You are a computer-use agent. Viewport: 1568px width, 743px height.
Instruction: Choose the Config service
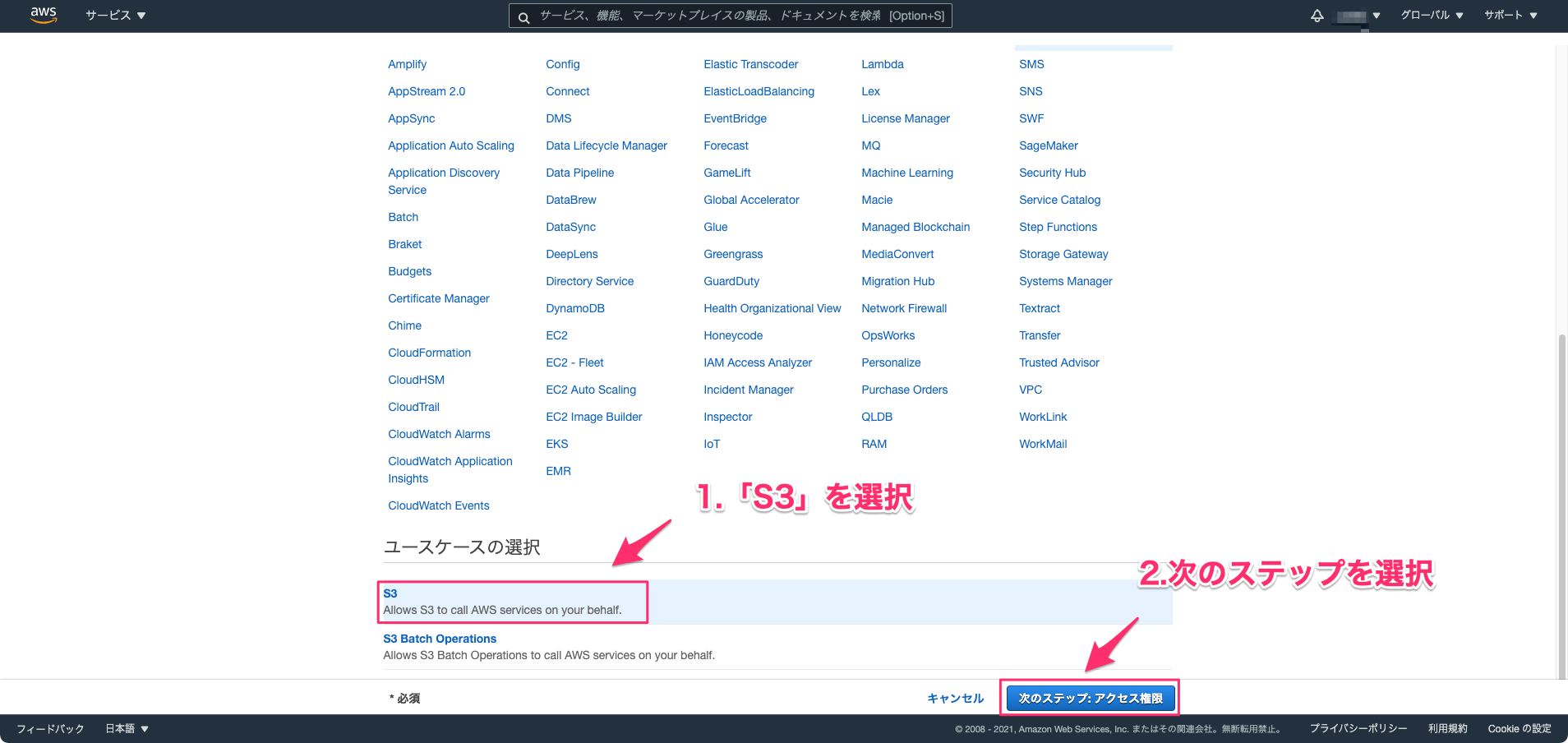[562, 64]
